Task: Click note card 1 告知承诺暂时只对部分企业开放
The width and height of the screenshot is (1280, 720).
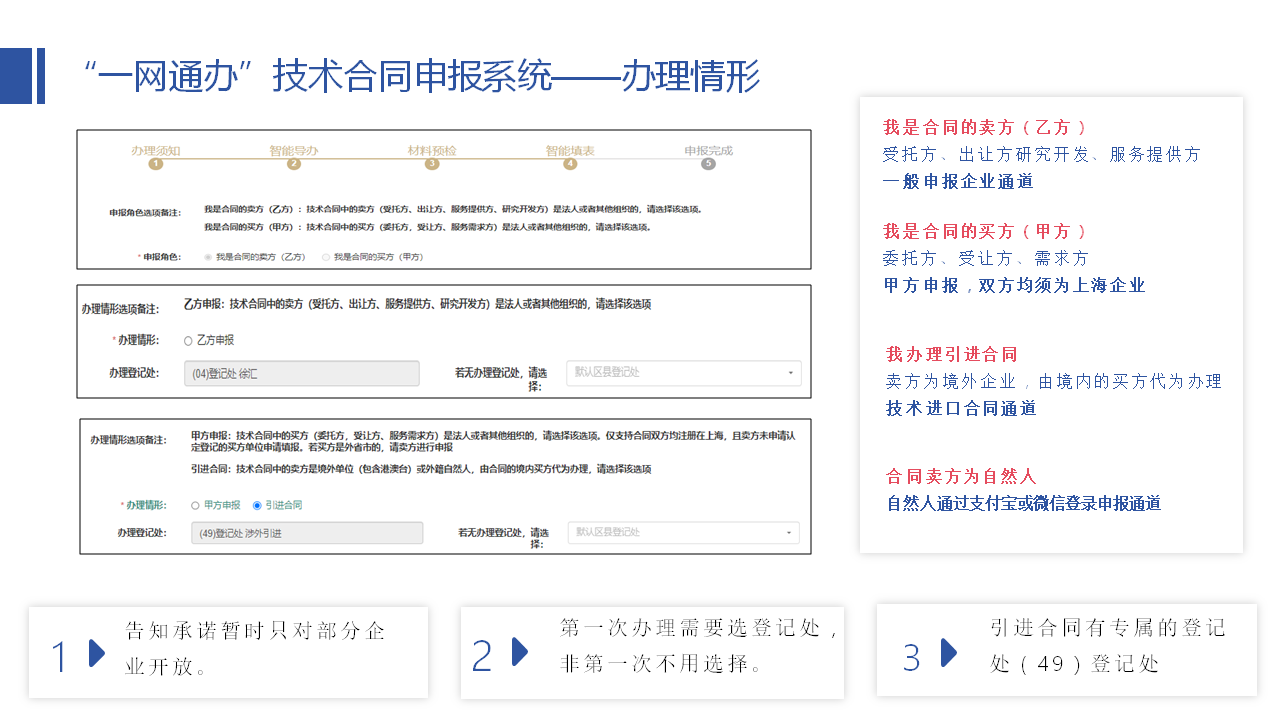Action: tap(228, 651)
